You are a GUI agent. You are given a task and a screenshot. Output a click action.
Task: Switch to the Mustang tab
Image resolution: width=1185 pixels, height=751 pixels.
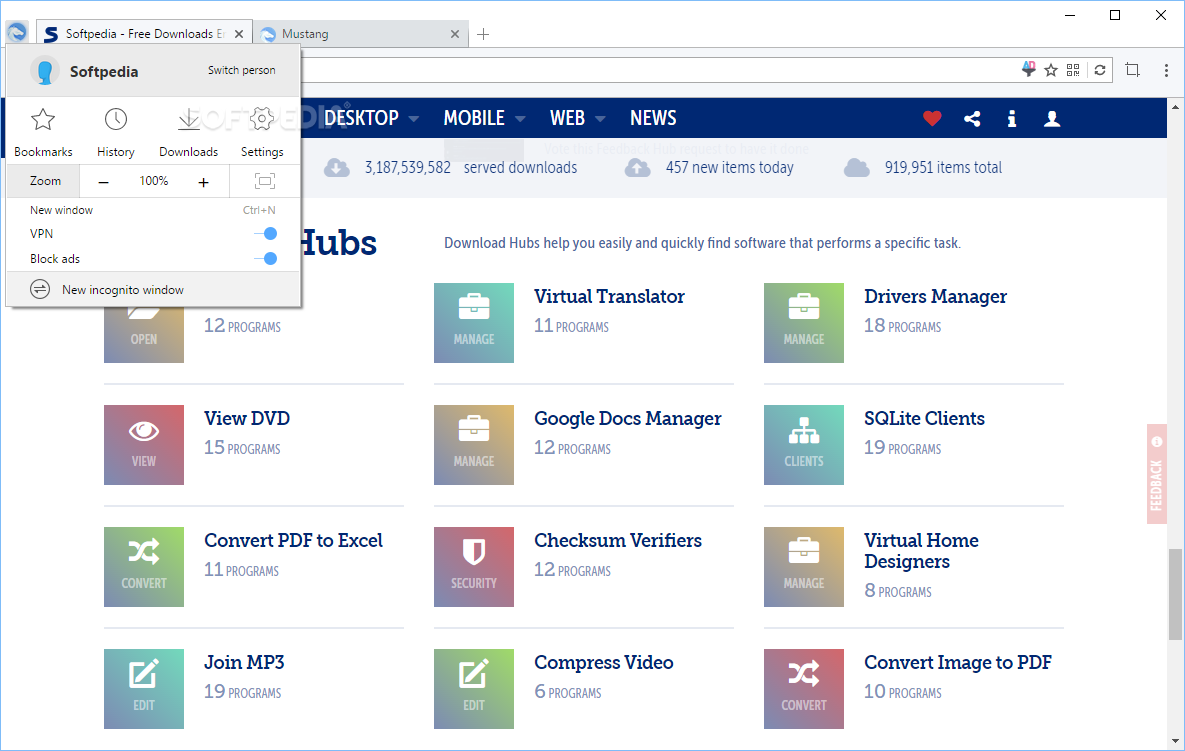[x=359, y=33]
